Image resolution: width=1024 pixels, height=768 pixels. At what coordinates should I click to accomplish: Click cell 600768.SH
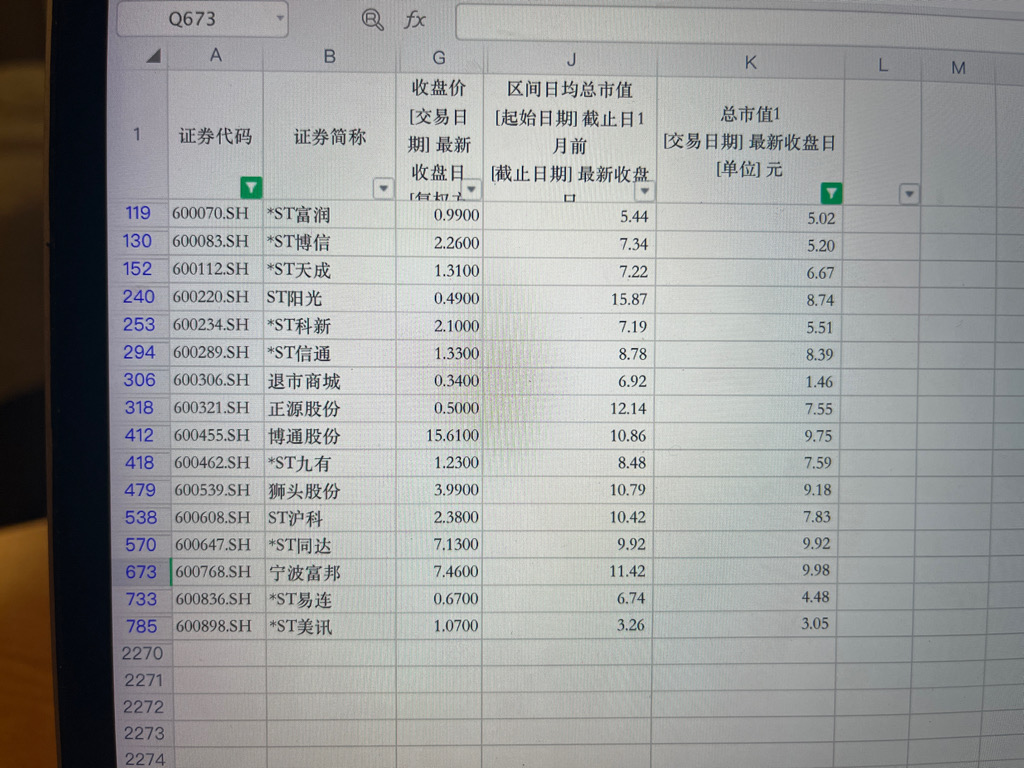(218, 572)
